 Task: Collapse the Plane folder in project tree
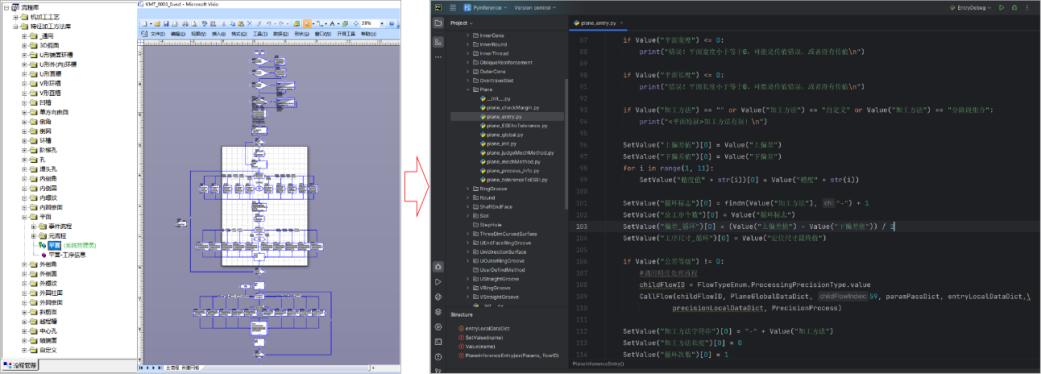[467, 89]
